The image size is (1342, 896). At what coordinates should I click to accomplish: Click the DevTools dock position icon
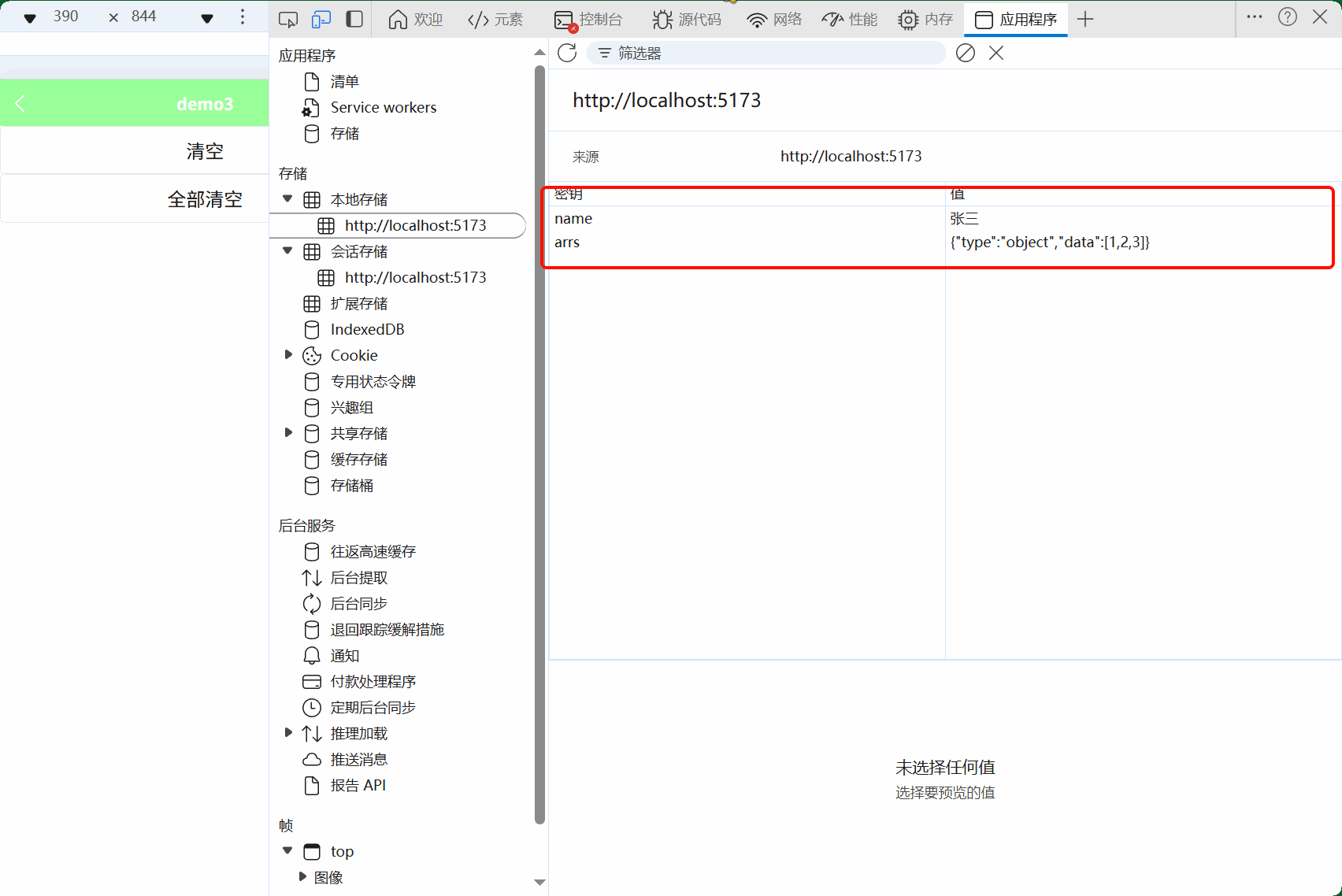[x=354, y=19]
